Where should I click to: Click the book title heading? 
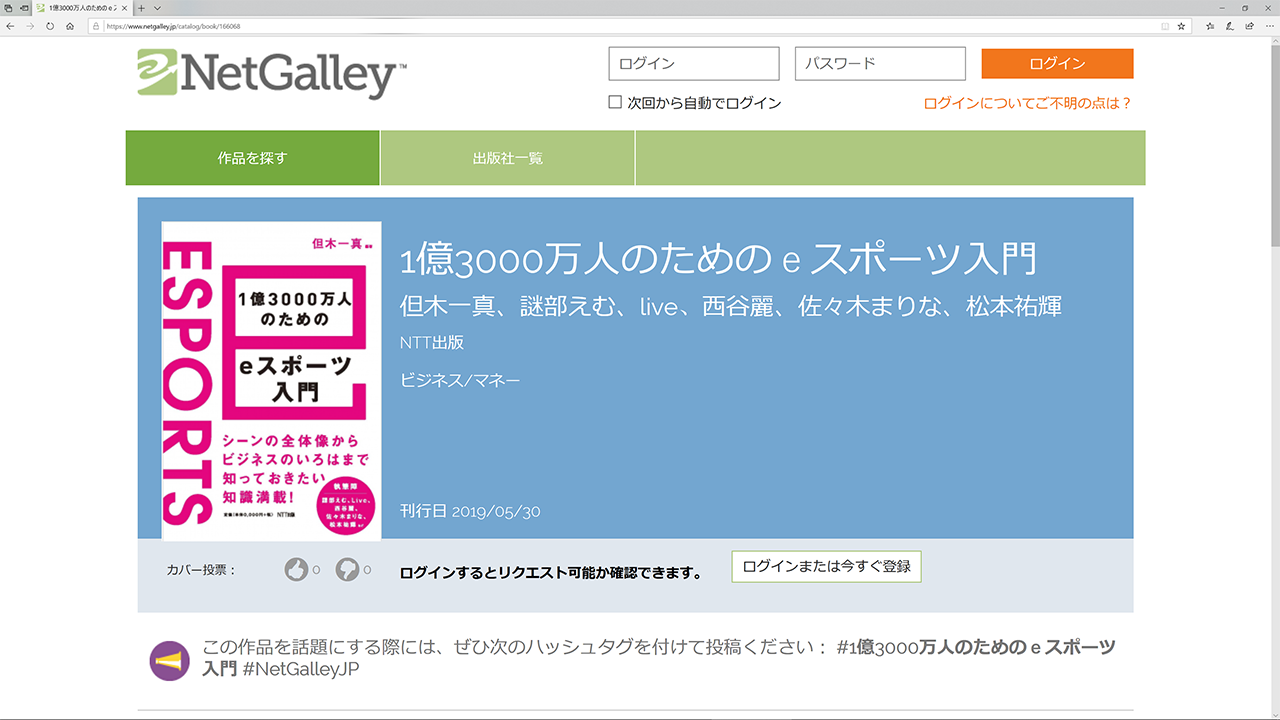click(718, 260)
